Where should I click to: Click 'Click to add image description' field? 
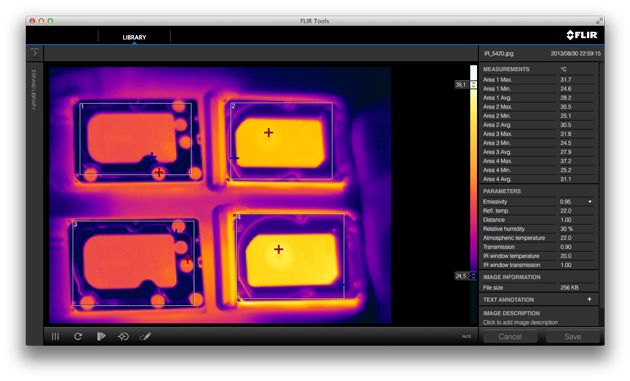tap(520, 322)
